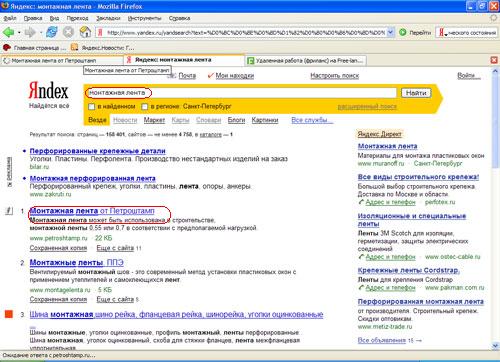The width and height of the screenshot is (500, 362).
Task: Click the green Back arrow button
Action: point(8,32)
